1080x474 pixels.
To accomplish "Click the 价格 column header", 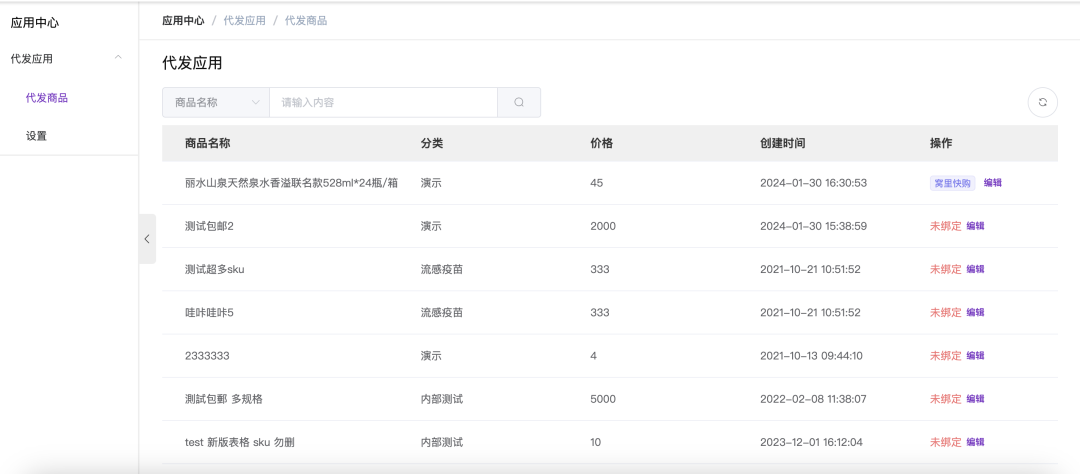I will (602, 143).
